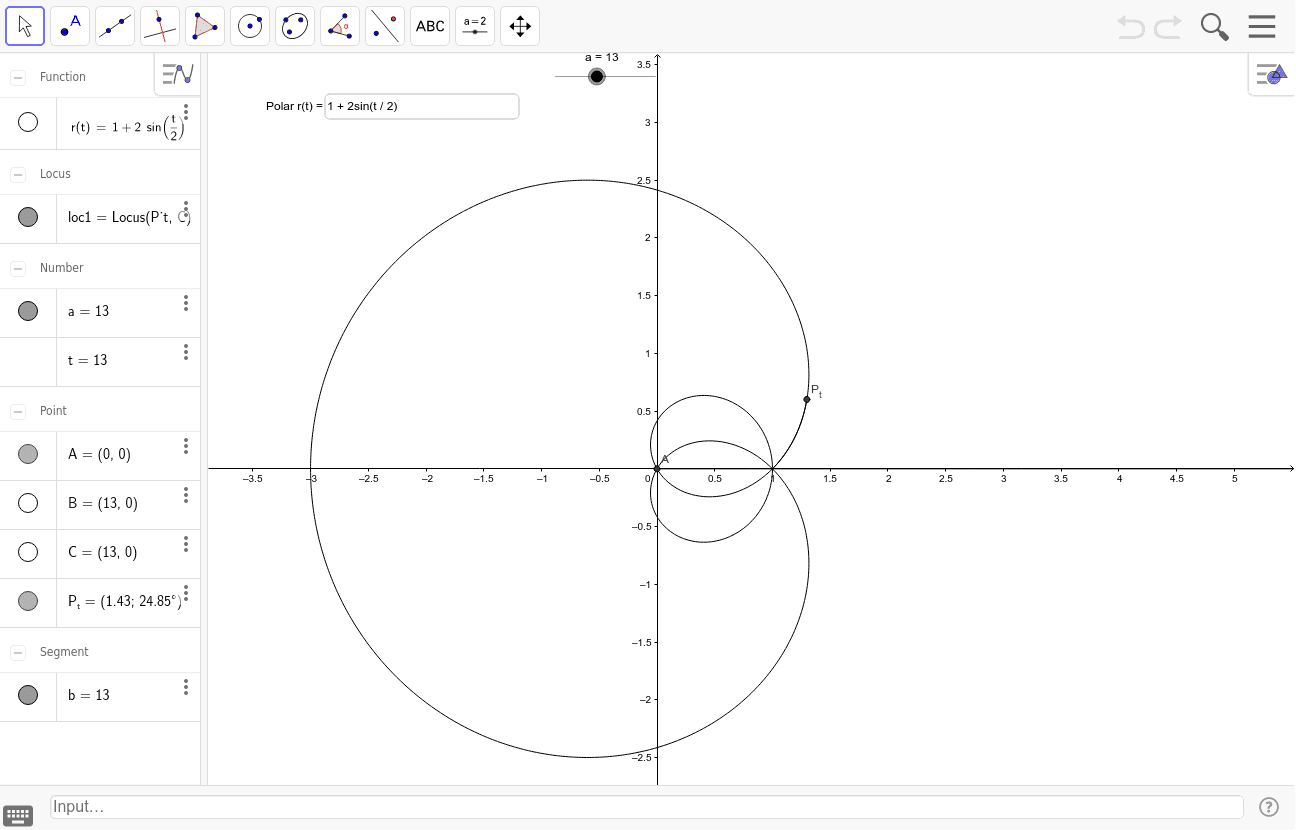The width and height of the screenshot is (1296, 830).
Task: Toggle visibility of loc1 locus
Action: click(x=28, y=217)
